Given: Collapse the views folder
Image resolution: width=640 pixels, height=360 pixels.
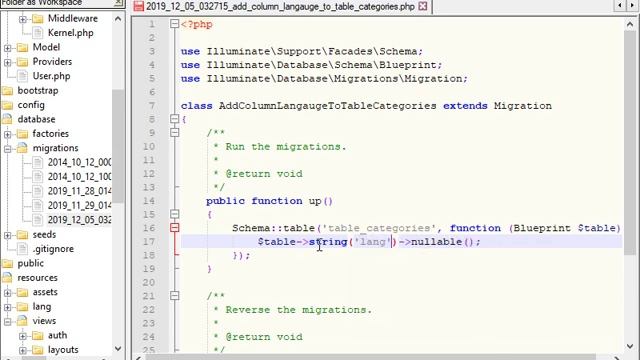Looking at the screenshot, I should pos(8,322).
